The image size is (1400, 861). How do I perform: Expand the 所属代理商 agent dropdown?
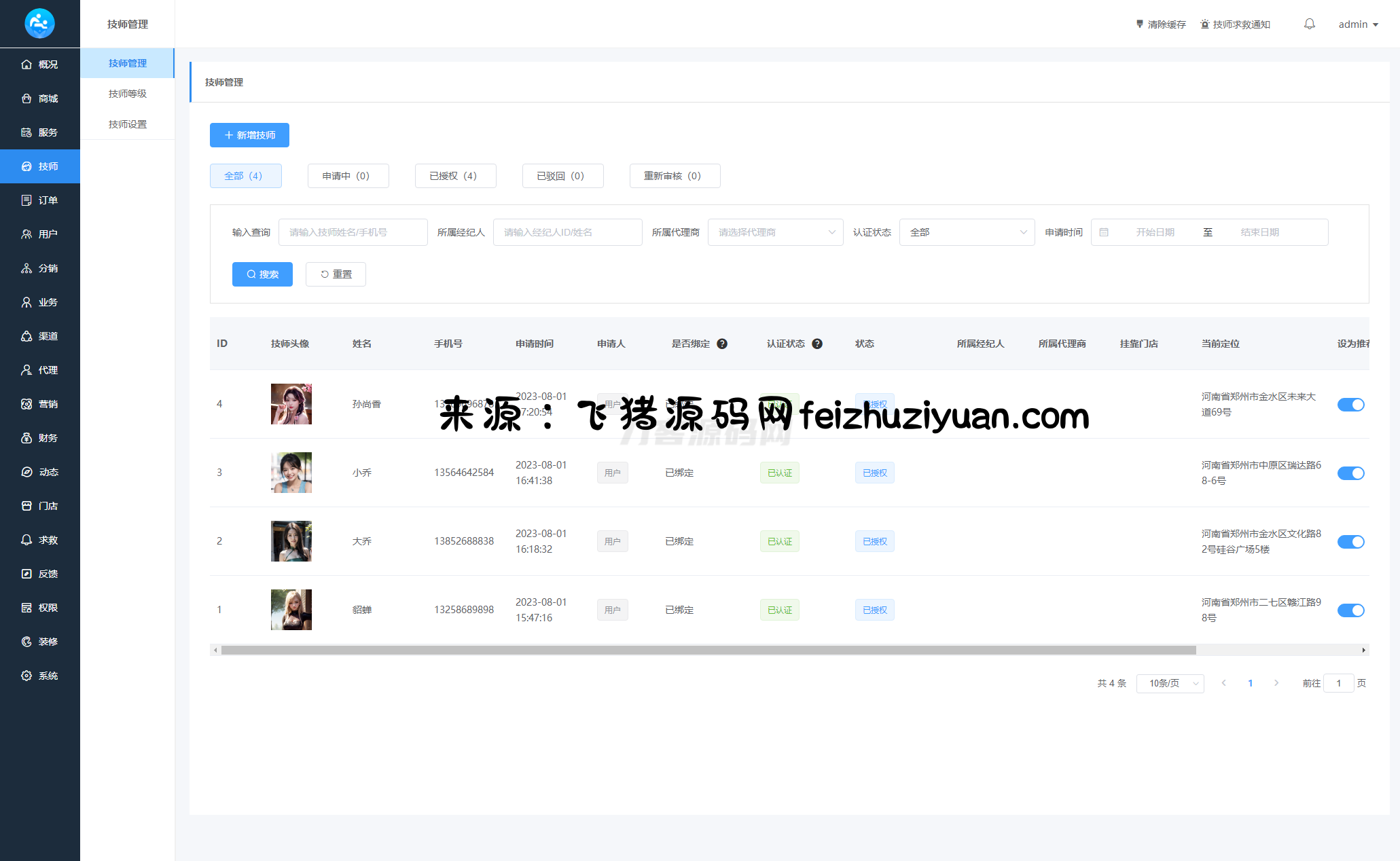775,232
